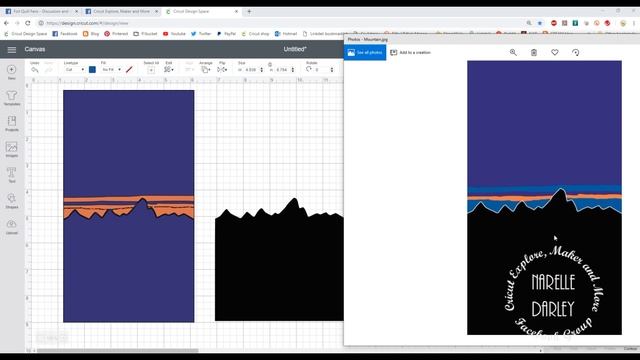Open the Edit tool menu
The width and height of the screenshot is (640, 360).
coord(169,70)
